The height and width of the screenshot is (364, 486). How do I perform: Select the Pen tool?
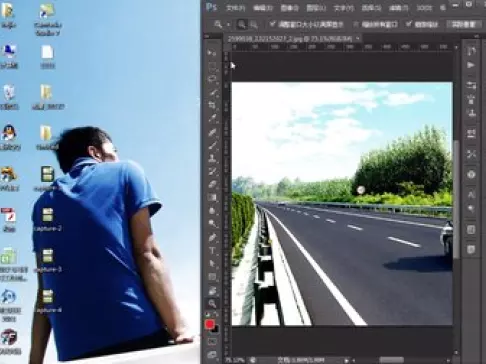click(212, 238)
